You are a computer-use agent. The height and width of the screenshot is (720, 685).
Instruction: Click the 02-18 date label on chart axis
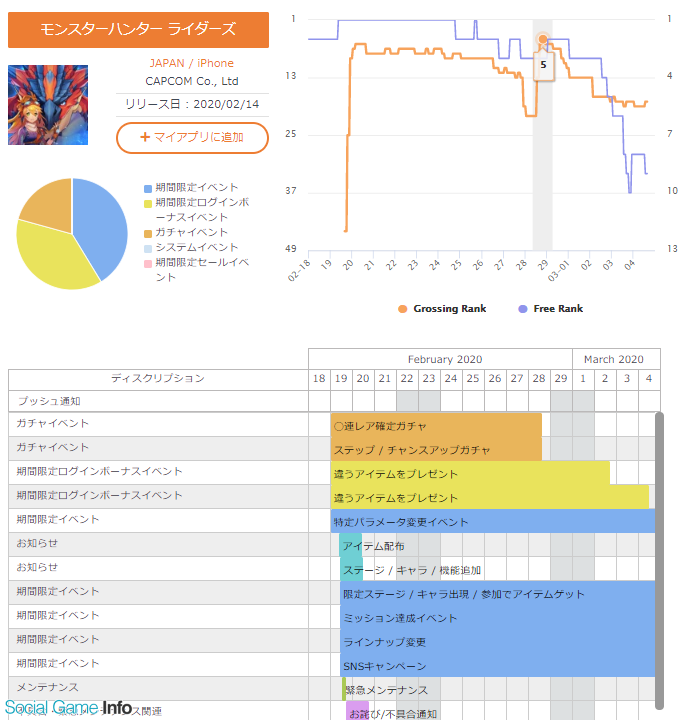(299, 270)
